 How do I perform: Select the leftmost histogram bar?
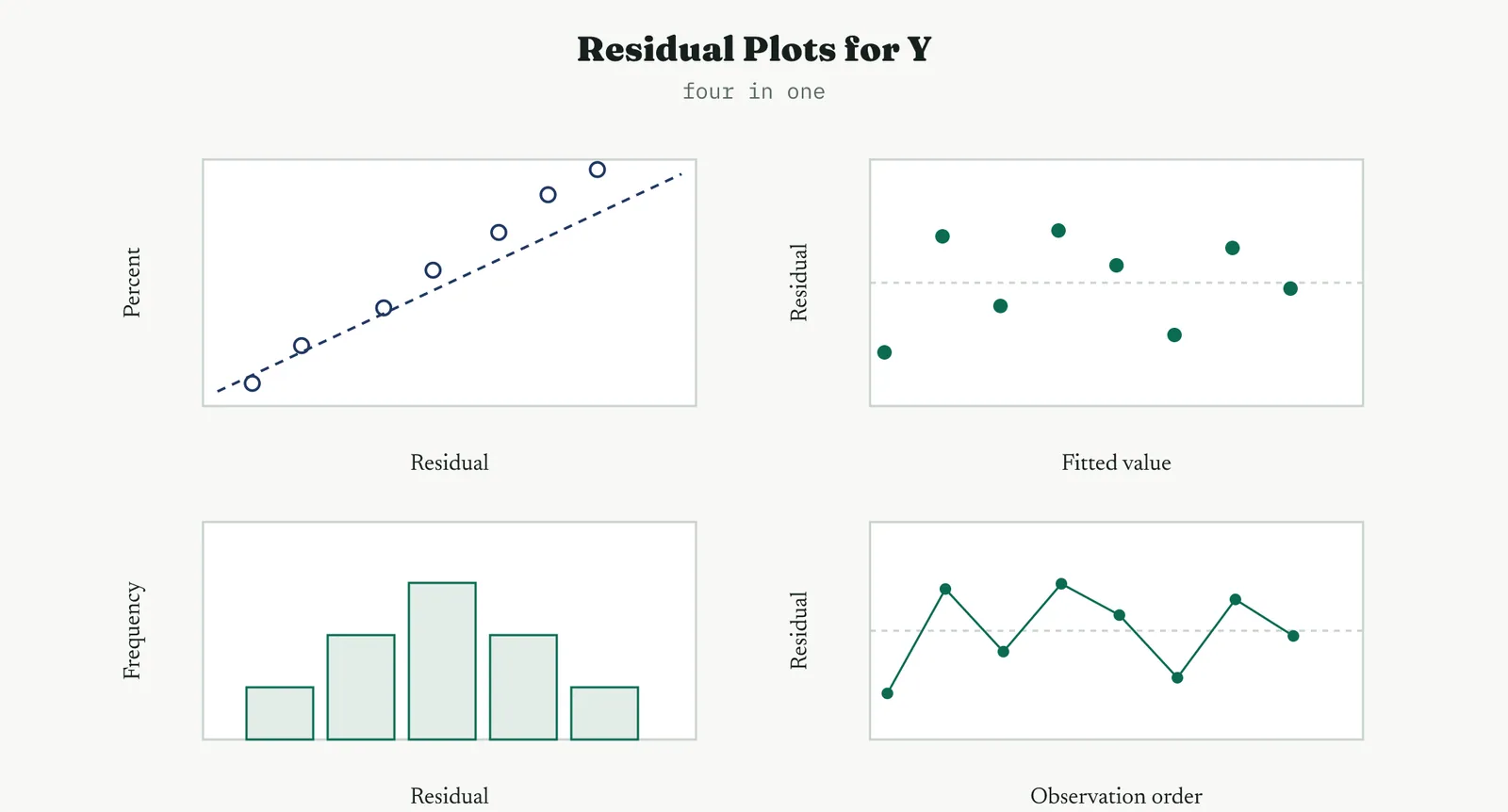click(280, 713)
